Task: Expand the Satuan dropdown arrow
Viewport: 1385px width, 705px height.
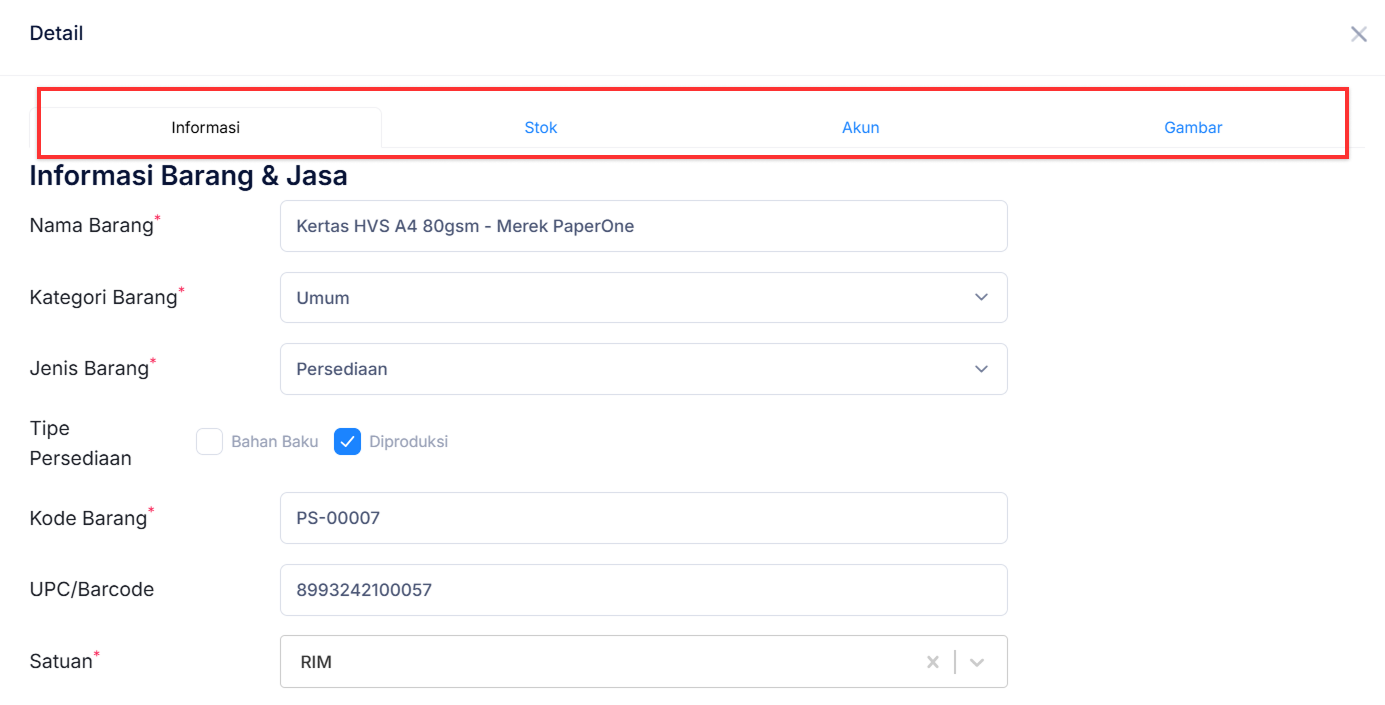Action: click(x=977, y=662)
